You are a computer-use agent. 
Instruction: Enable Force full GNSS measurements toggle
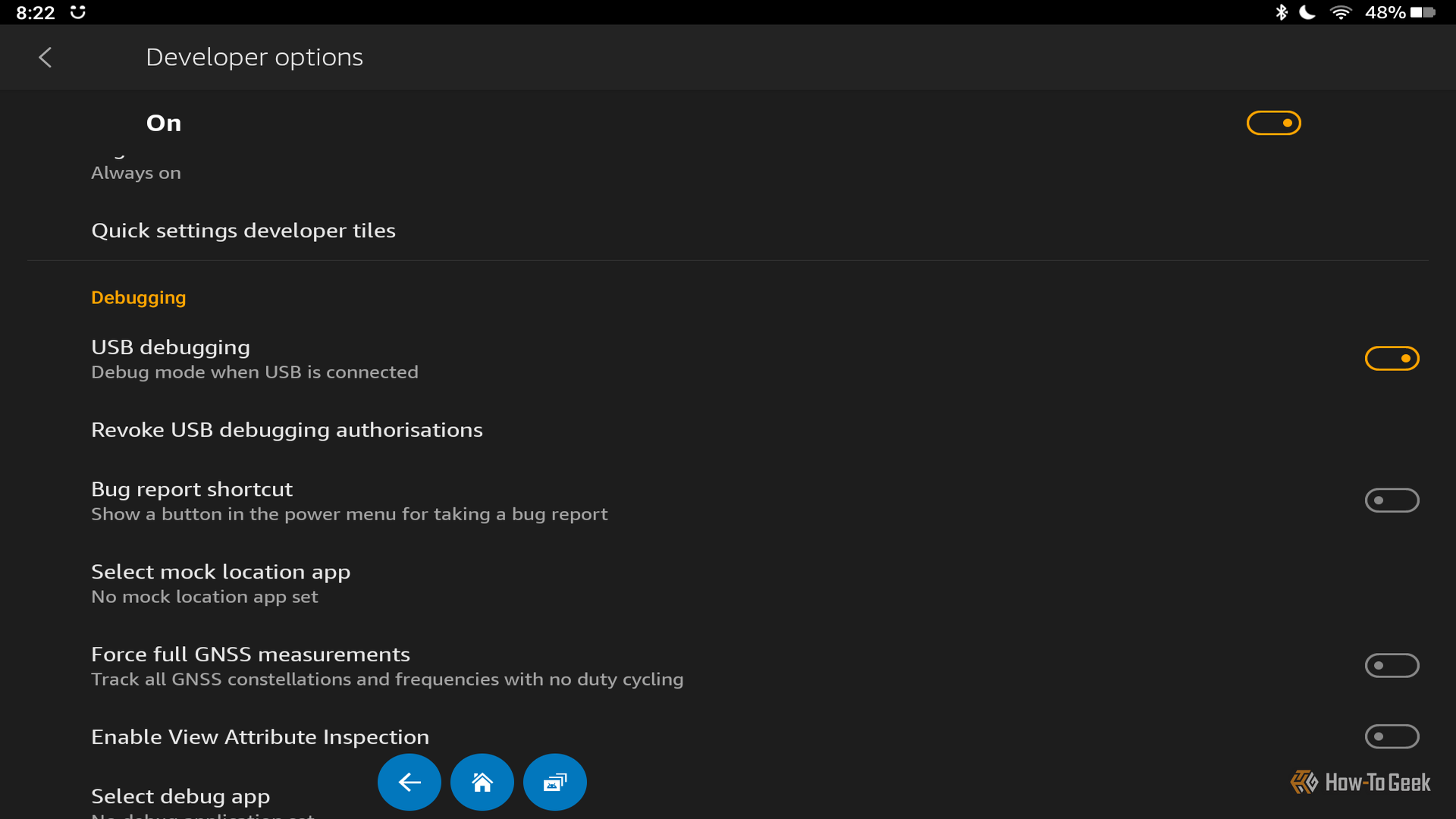[x=1392, y=666]
